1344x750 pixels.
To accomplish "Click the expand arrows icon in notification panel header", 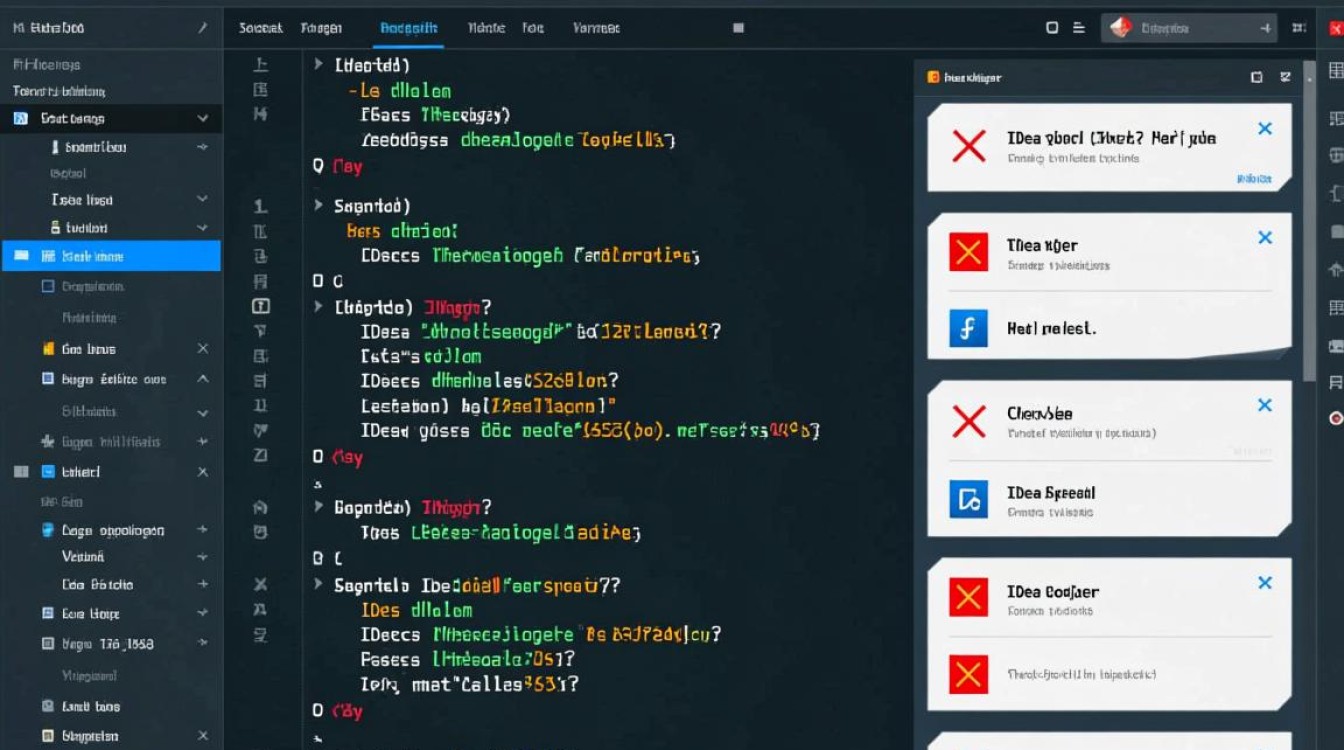I will pos(1285,77).
